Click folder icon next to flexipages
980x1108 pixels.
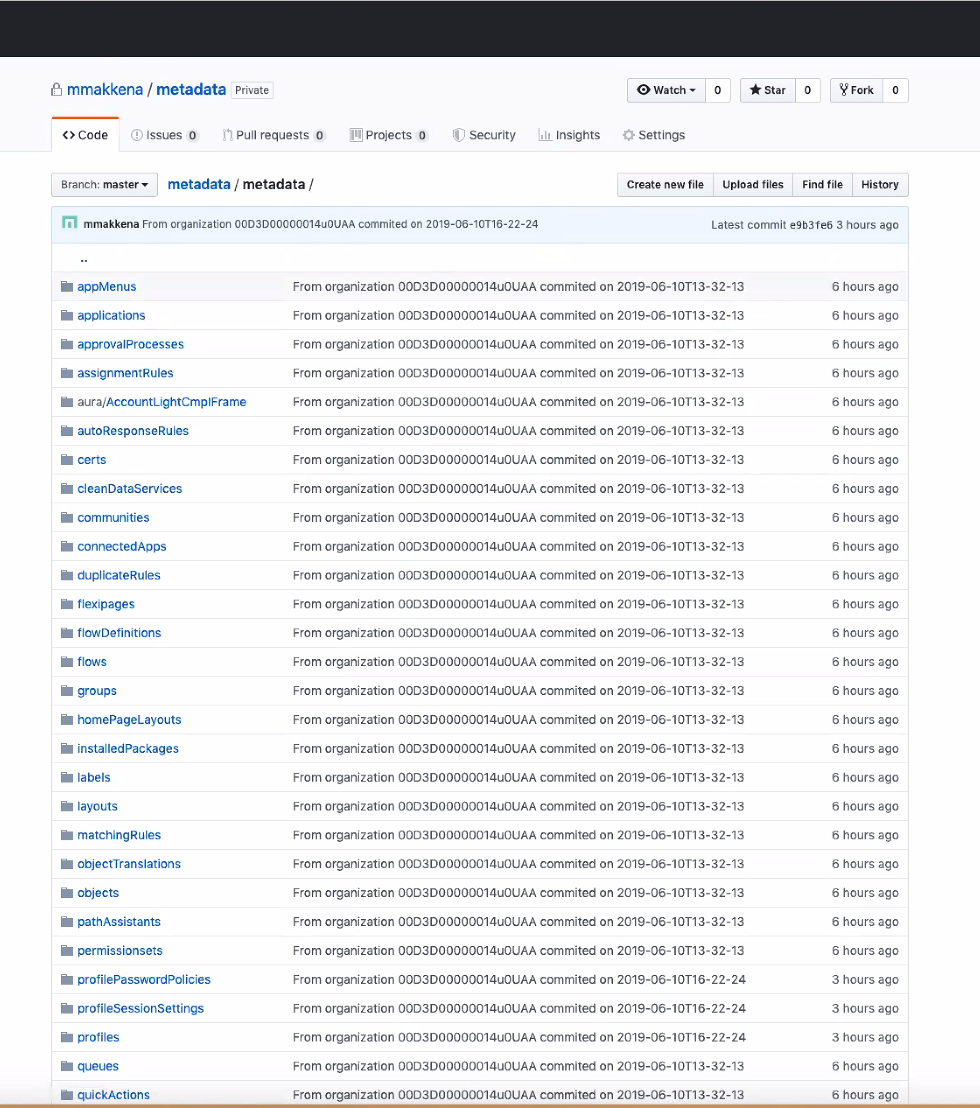(67, 604)
